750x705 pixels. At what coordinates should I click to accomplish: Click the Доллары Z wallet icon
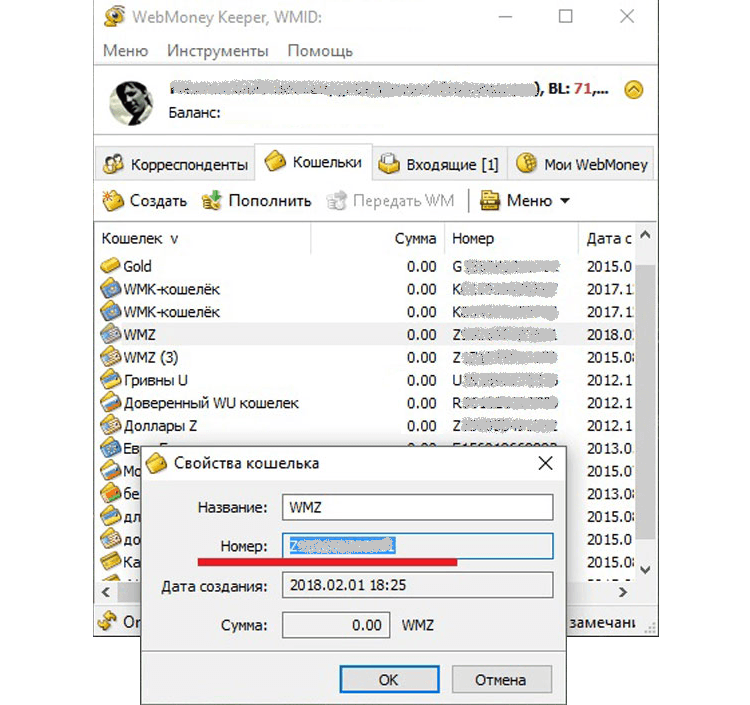tap(110, 425)
